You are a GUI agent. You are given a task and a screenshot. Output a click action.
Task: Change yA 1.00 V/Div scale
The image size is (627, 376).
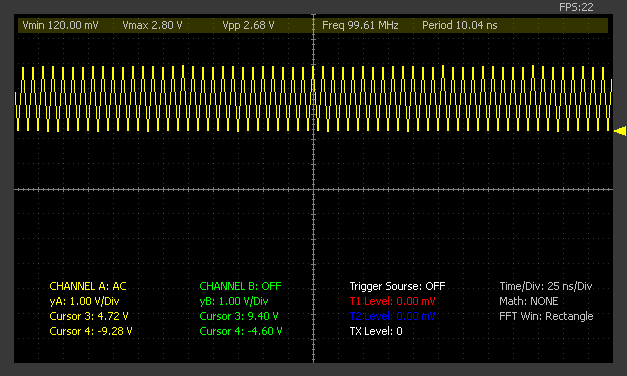pyautogui.click(x=84, y=301)
